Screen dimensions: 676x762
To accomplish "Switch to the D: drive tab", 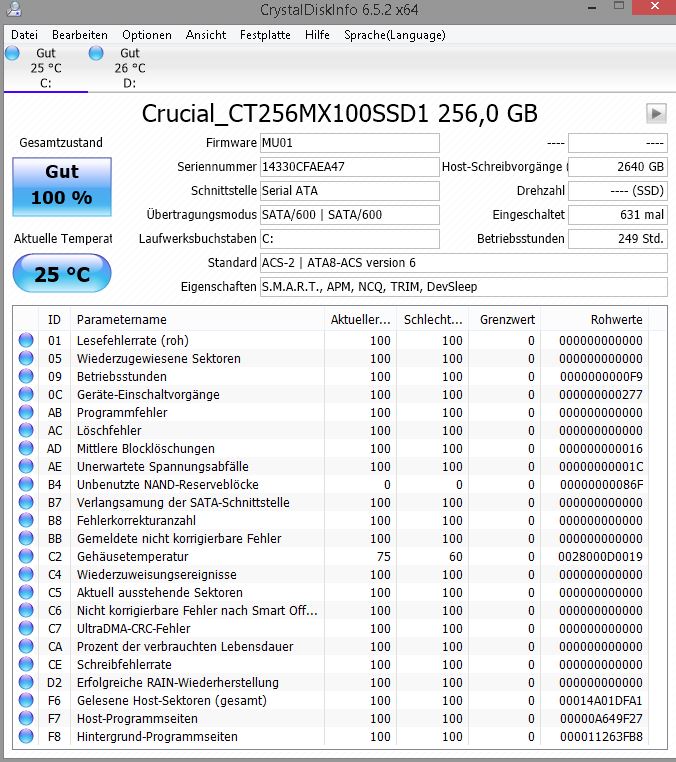I will 130,68.
